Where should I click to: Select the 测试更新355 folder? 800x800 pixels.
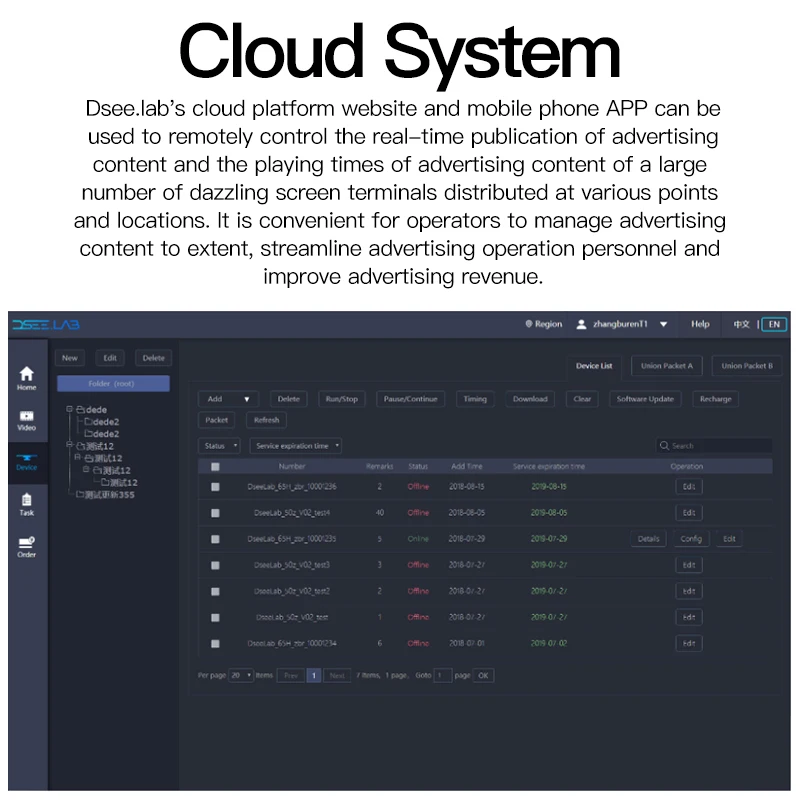(105, 494)
